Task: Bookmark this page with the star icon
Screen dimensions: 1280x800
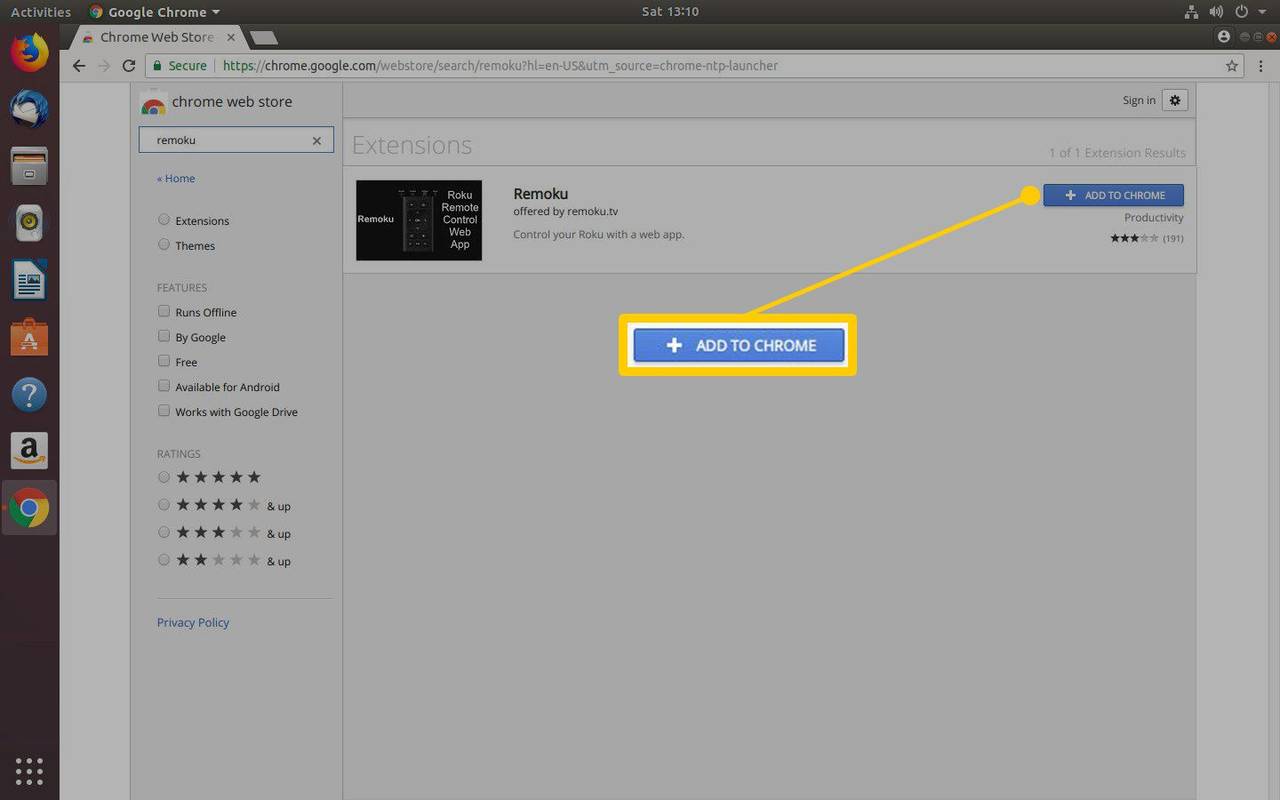Action: [x=1232, y=66]
